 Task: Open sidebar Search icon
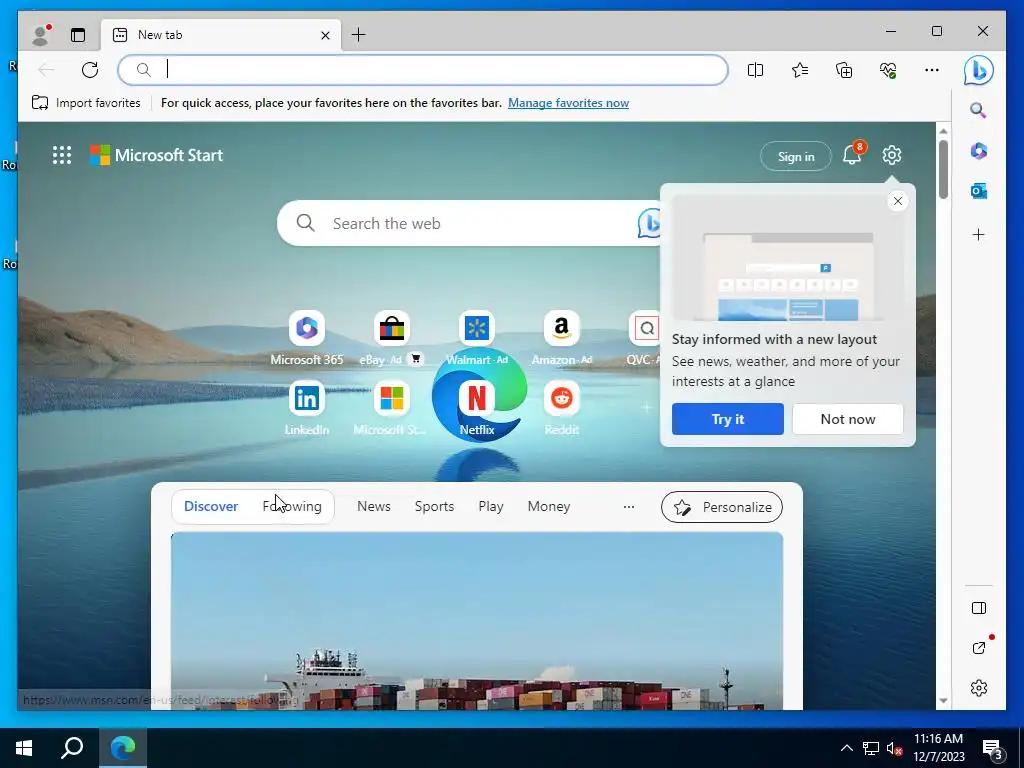pyautogui.click(x=978, y=110)
